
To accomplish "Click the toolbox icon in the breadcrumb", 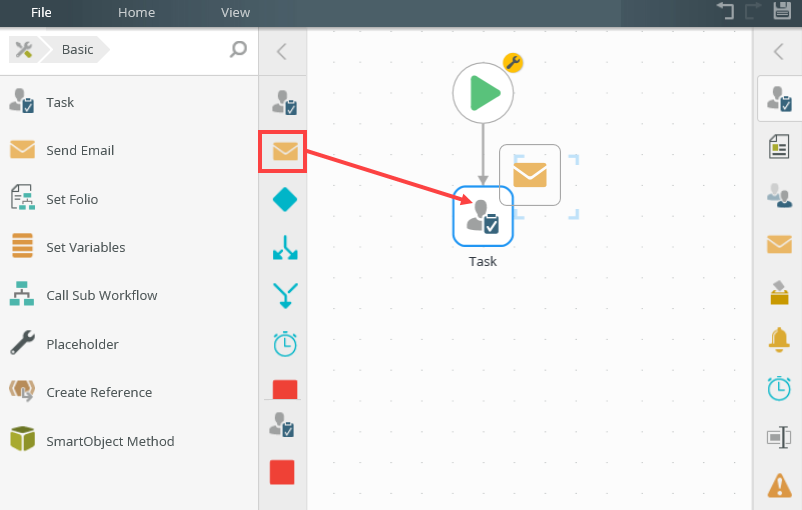I will click(24, 50).
